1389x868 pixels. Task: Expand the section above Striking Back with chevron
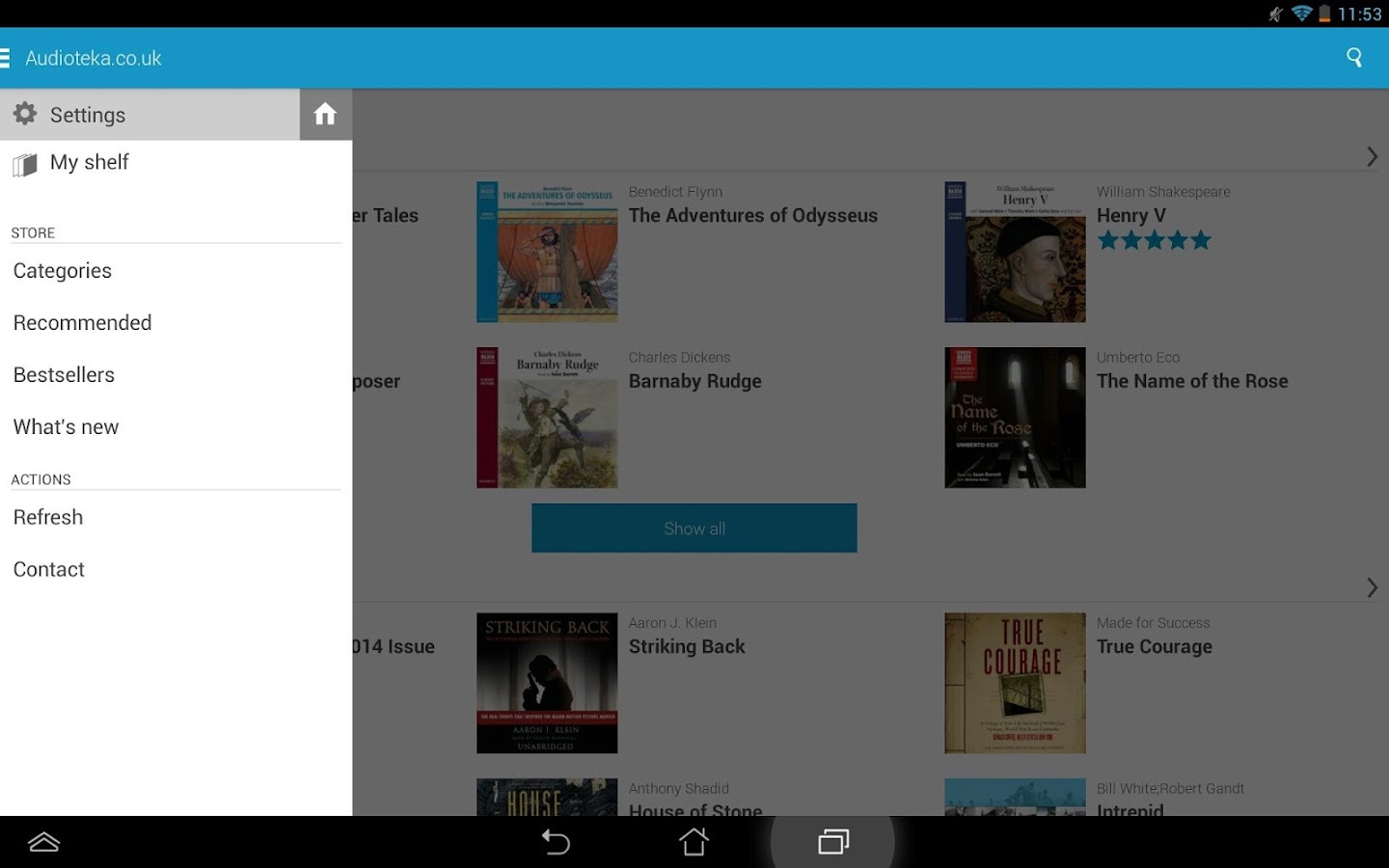[1372, 587]
